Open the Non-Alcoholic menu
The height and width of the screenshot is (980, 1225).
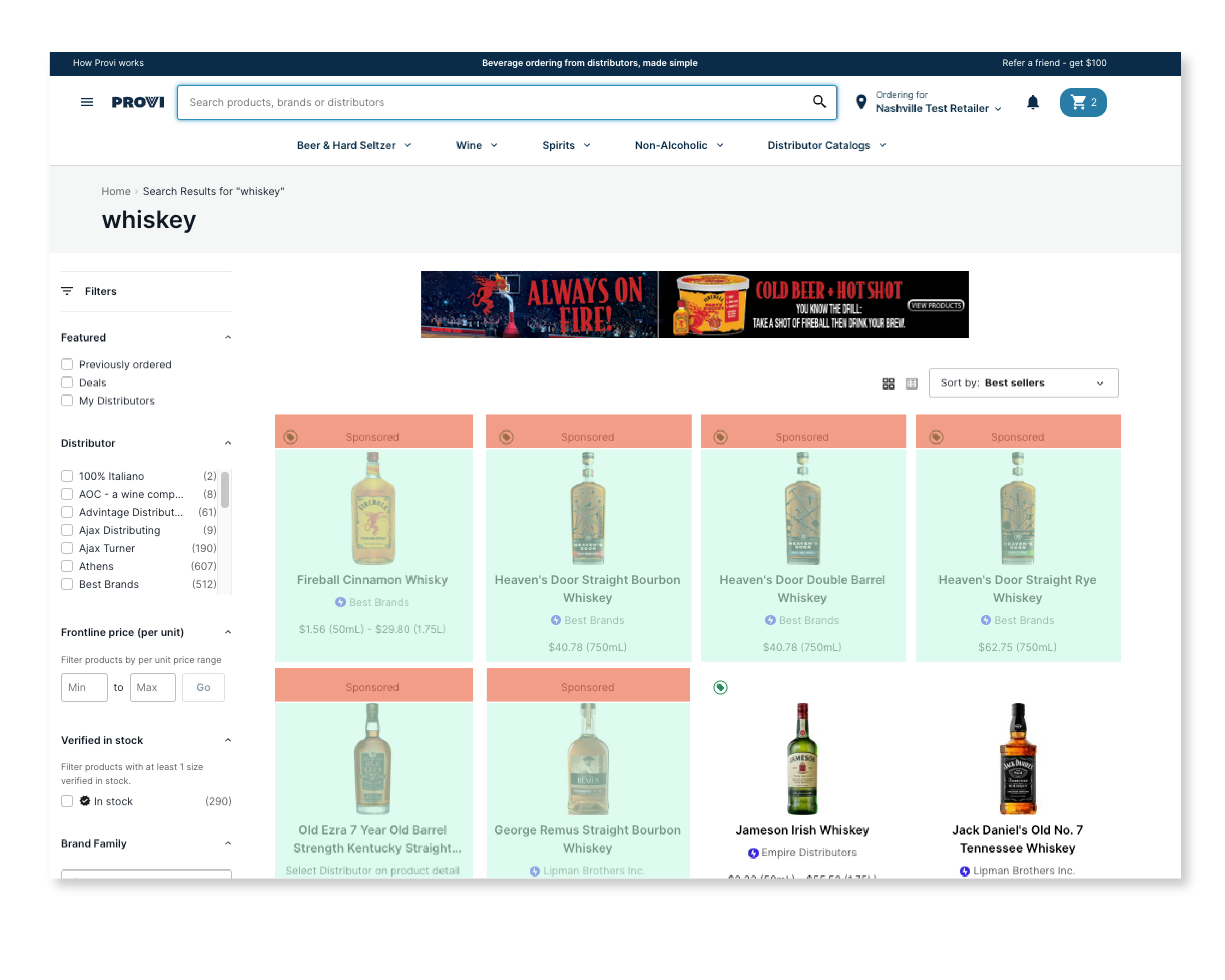679,145
